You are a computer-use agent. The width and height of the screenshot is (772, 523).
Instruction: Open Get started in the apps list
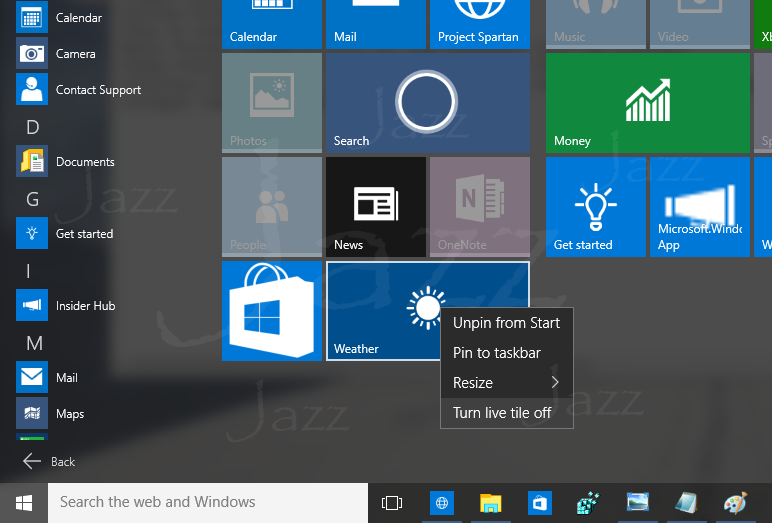coord(64,233)
